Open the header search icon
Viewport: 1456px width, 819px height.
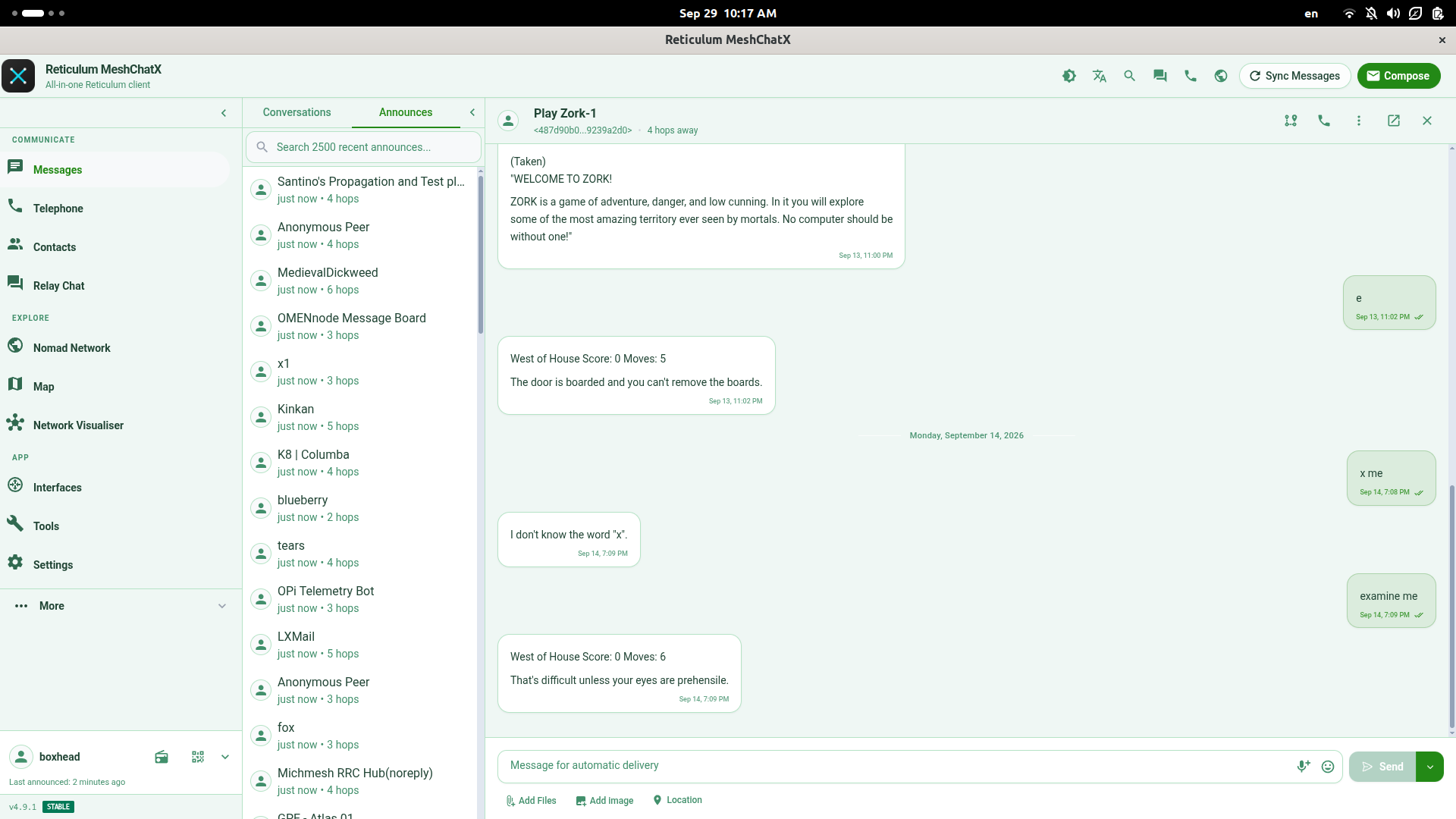coord(1130,76)
